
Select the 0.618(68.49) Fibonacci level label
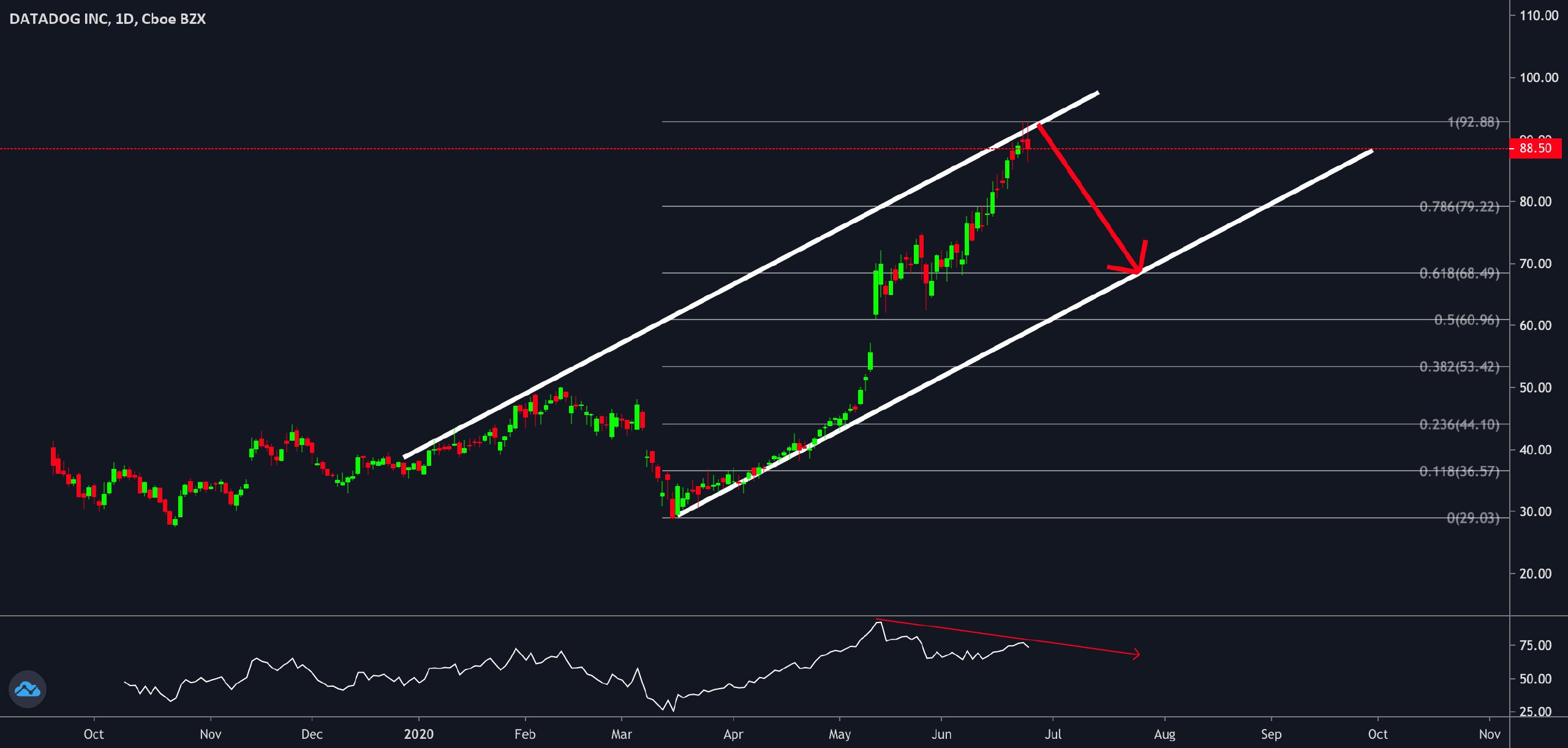(1460, 273)
